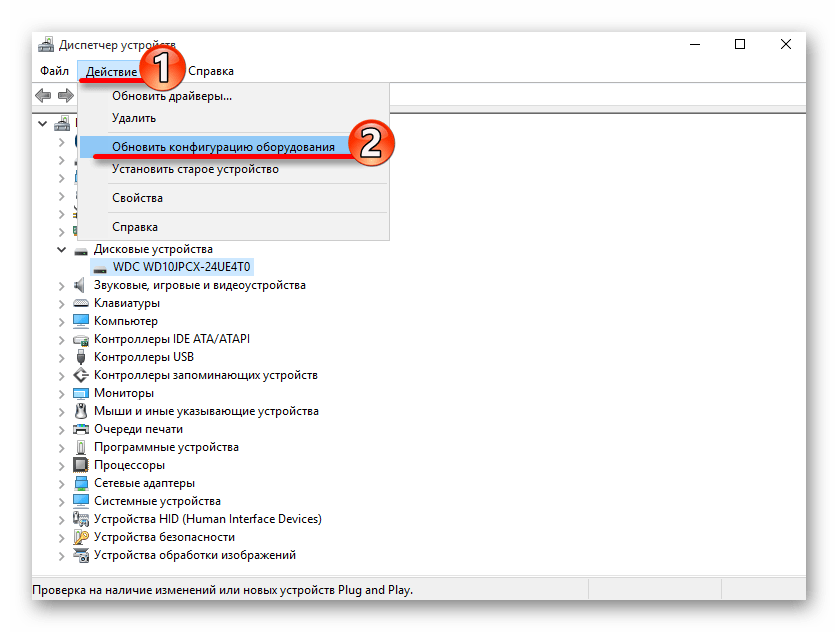Viewport: 838px width, 632px height.
Task: Expand the Звуковые, игровые и видеоустройства branch
Action: pyautogui.click(x=61, y=286)
